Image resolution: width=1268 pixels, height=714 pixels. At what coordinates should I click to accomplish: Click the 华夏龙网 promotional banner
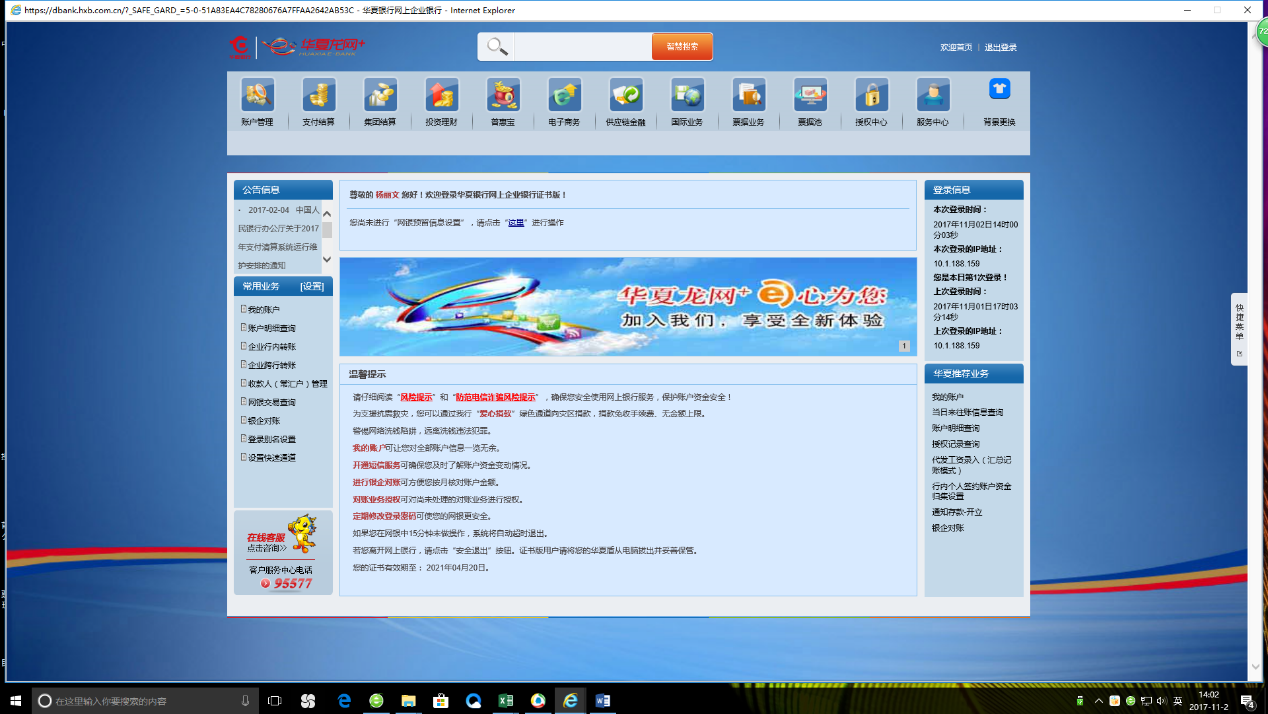pyautogui.click(x=628, y=307)
